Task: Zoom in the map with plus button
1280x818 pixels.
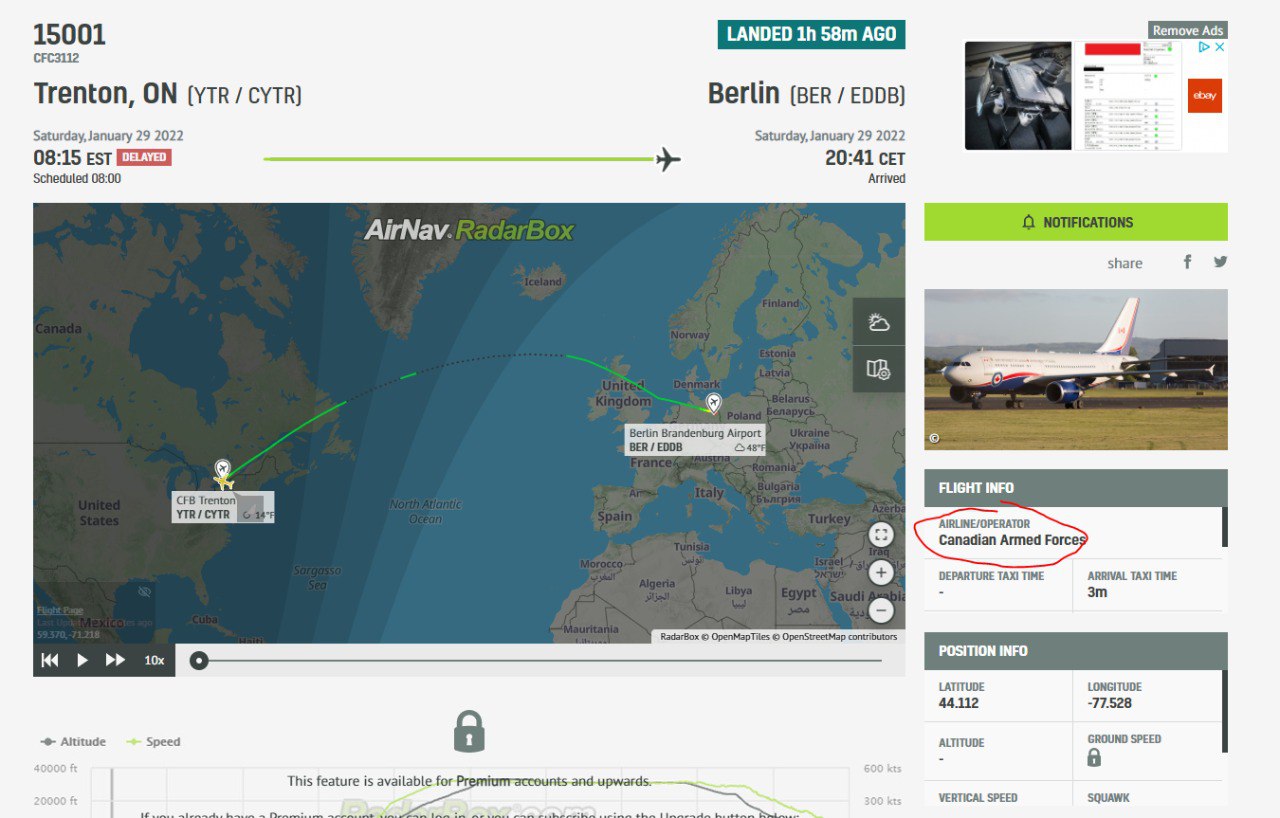Action: pos(880,572)
